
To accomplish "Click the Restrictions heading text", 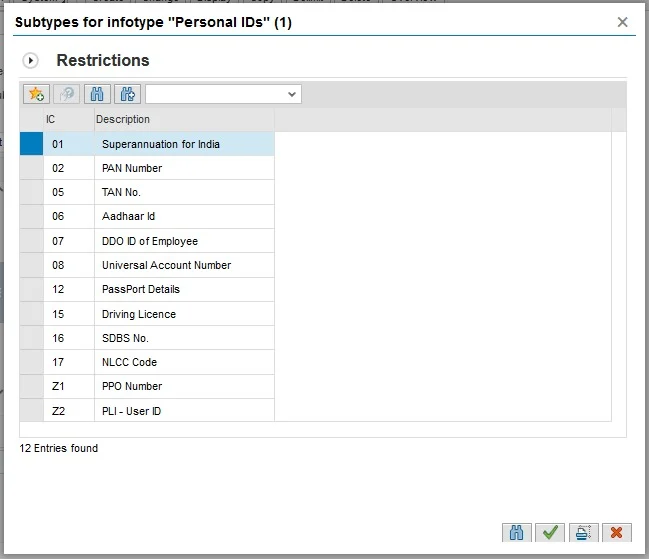I will (103, 60).
